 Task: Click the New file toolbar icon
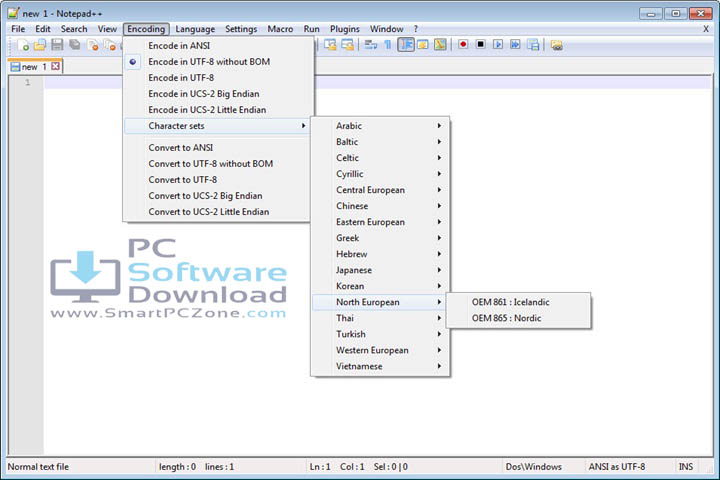[23, 45]
